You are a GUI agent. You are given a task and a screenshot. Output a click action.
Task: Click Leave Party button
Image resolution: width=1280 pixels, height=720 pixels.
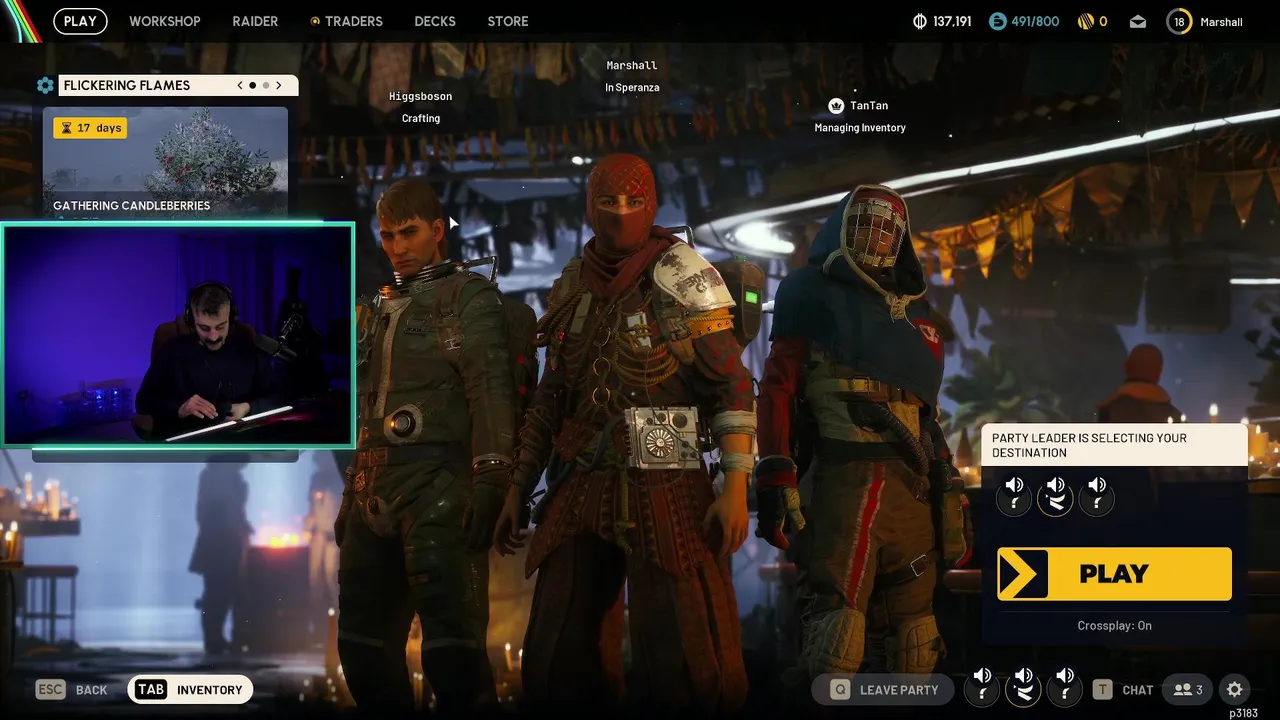[x=883, y=689]
